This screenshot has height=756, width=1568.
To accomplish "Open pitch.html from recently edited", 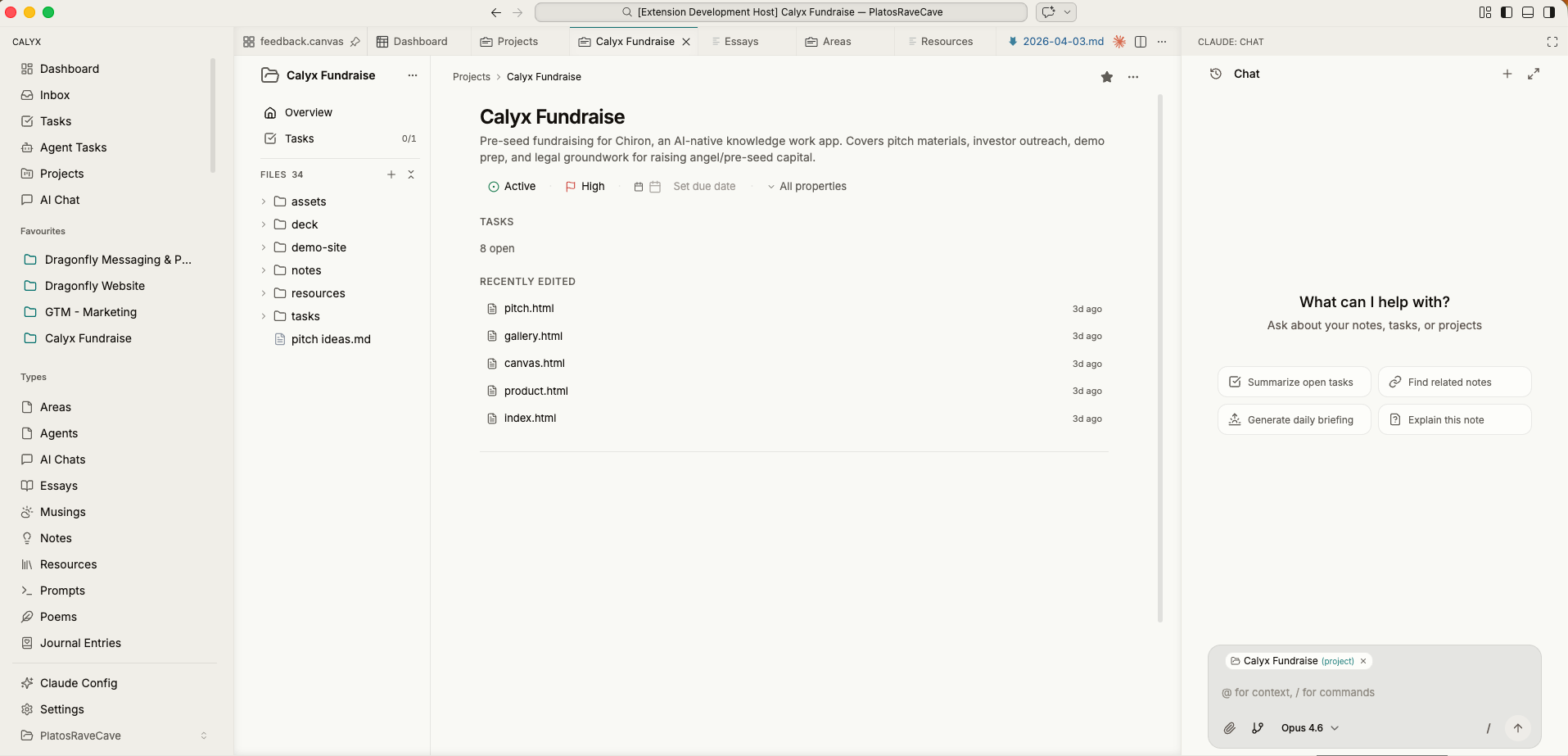I will pyautogui.click(x=529, y=309).
